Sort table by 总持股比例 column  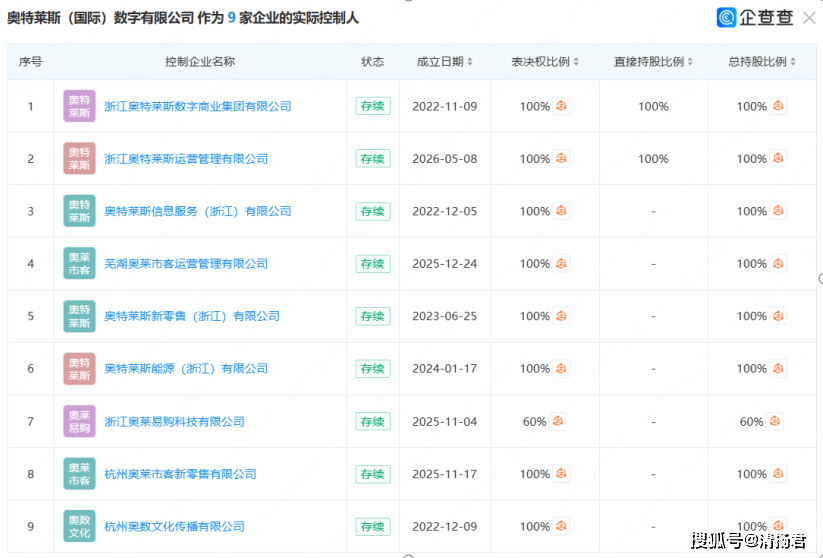point(793,62)
